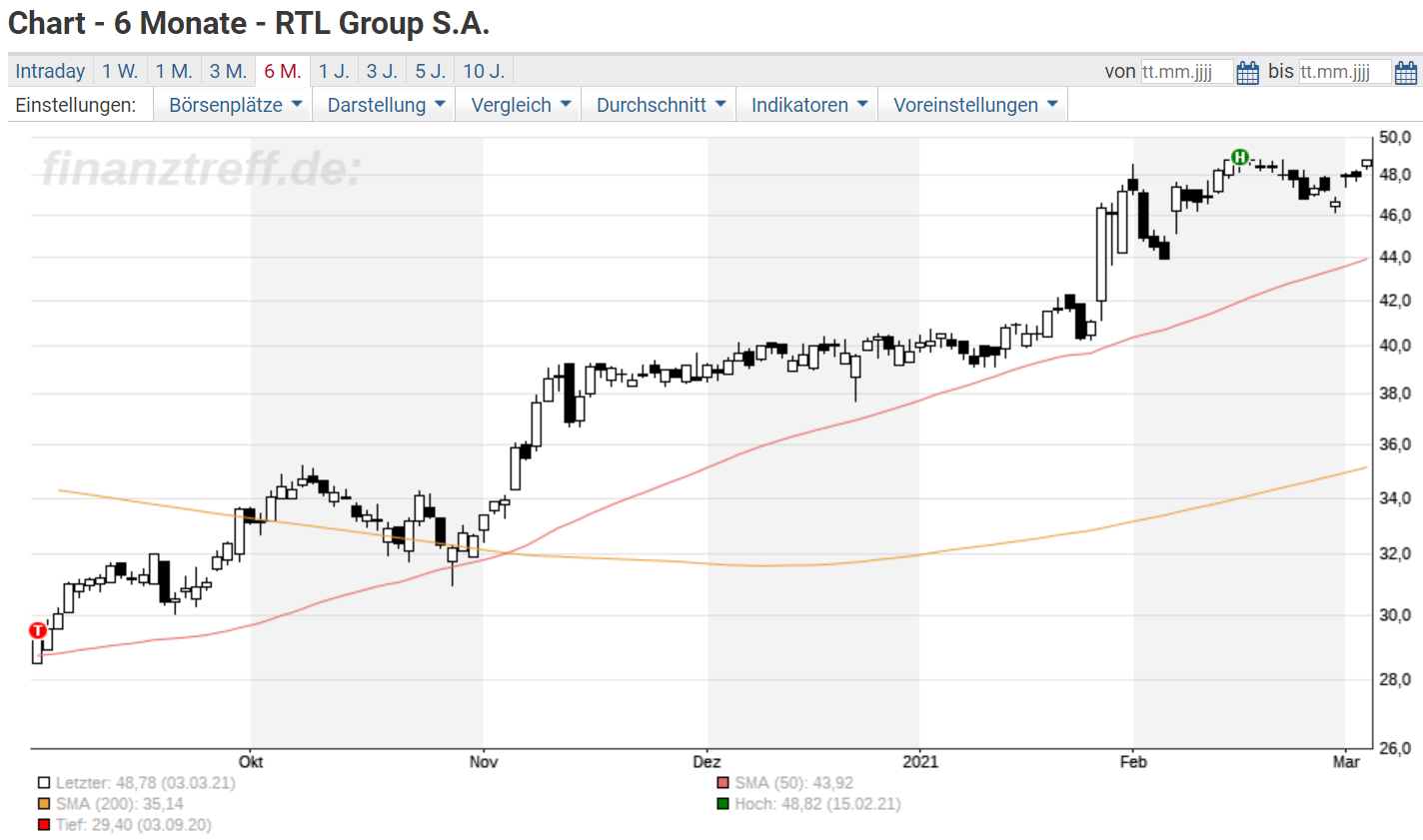Viewport: 1423px width, 840px height.
Task: Click the 40,0 price axis label
Action: (x=1395, y=346)
